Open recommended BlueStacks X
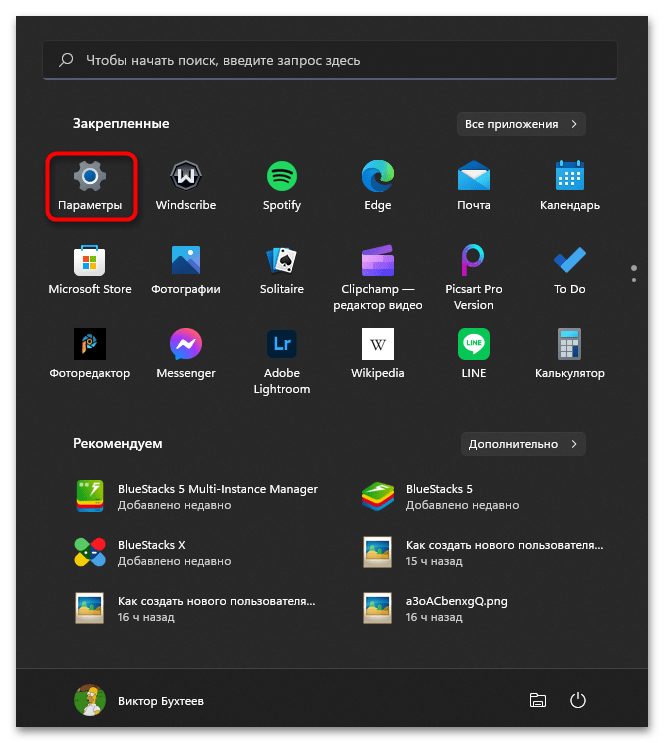 pos(154,553)
